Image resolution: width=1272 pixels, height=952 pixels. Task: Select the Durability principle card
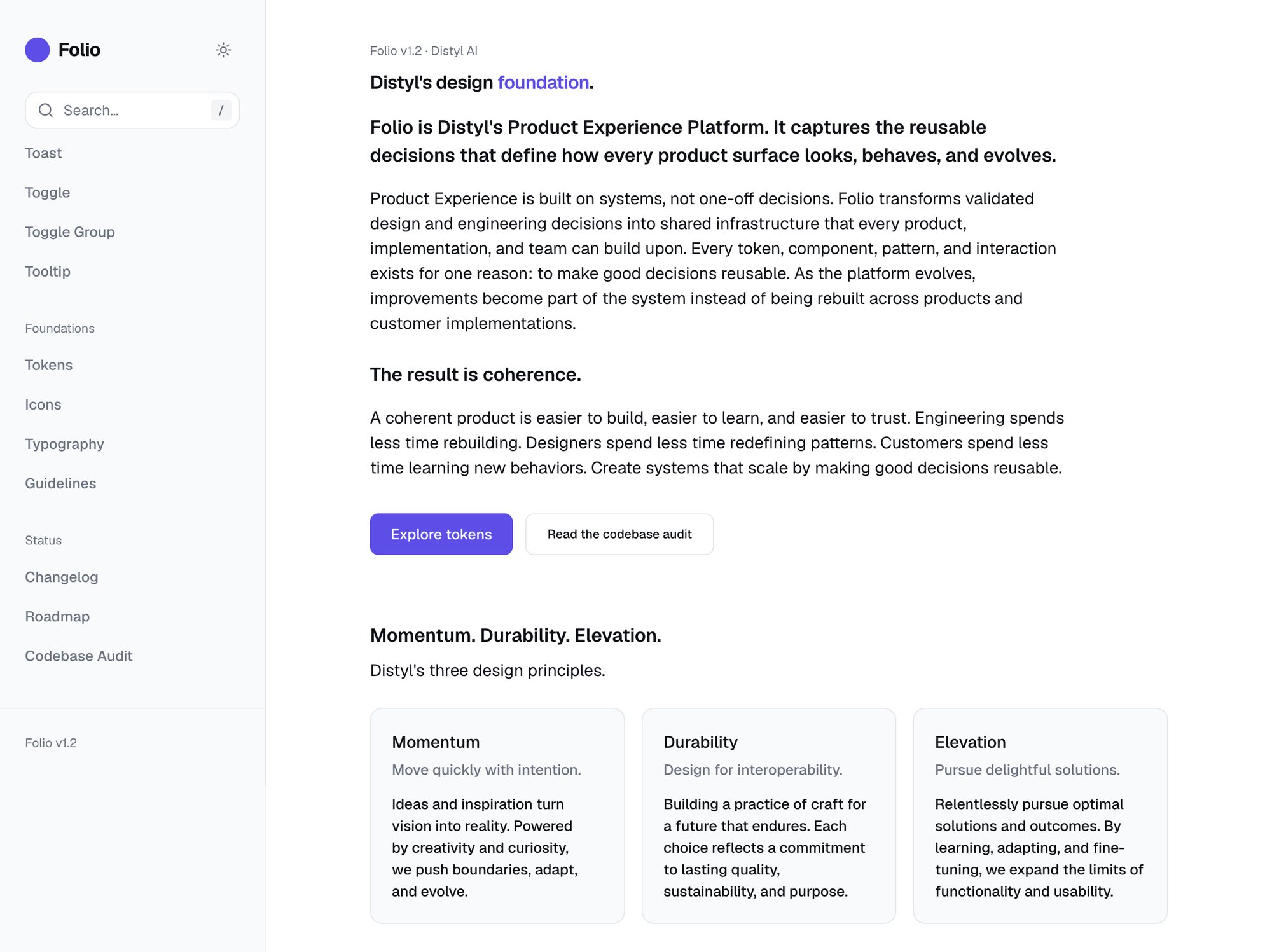pos(769,816)
